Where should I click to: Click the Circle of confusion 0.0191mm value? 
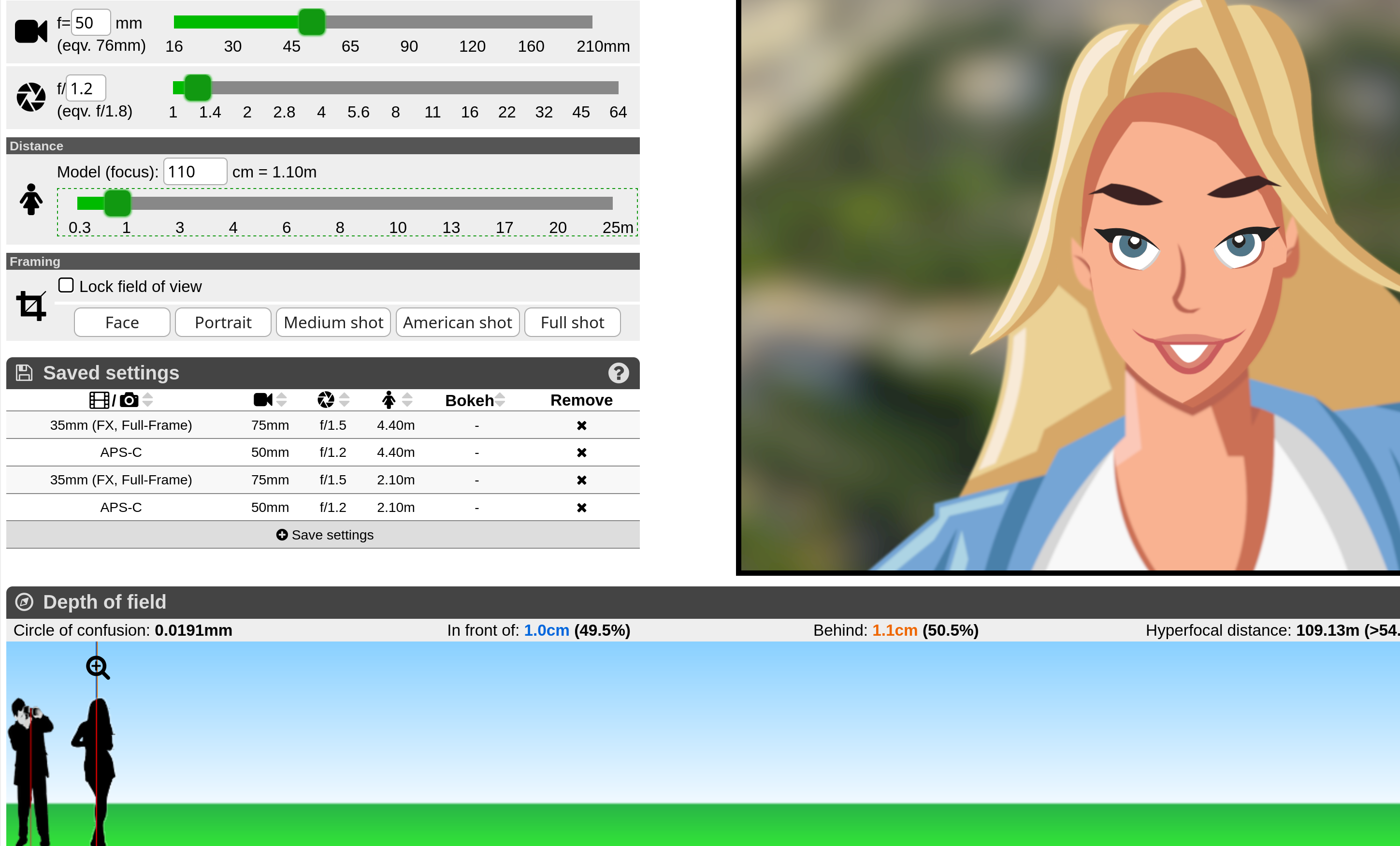pos(194,630)
